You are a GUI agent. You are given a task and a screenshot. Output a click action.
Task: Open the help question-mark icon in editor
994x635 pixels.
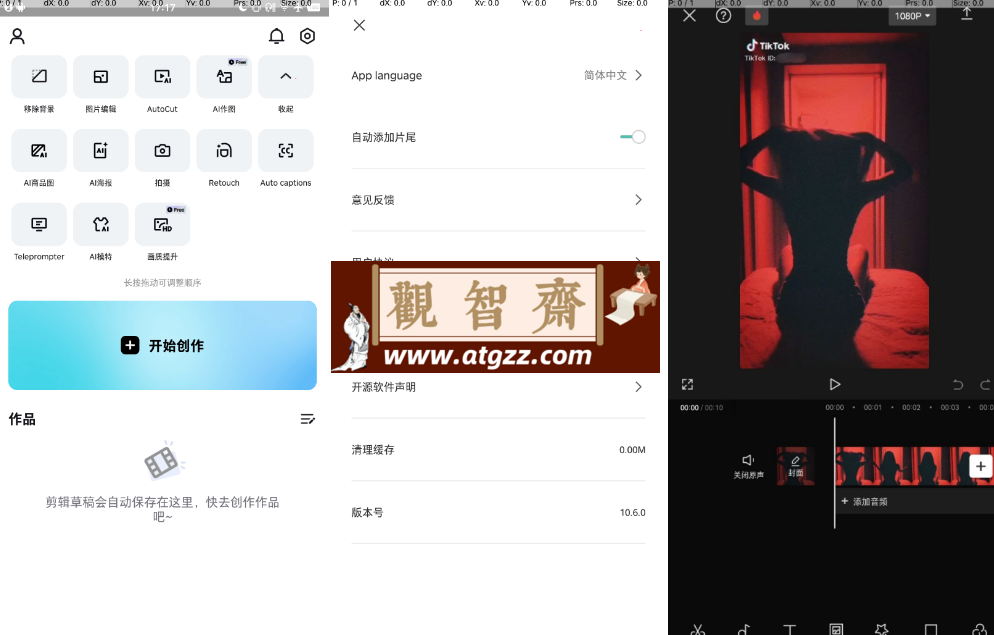pos(723,16)
